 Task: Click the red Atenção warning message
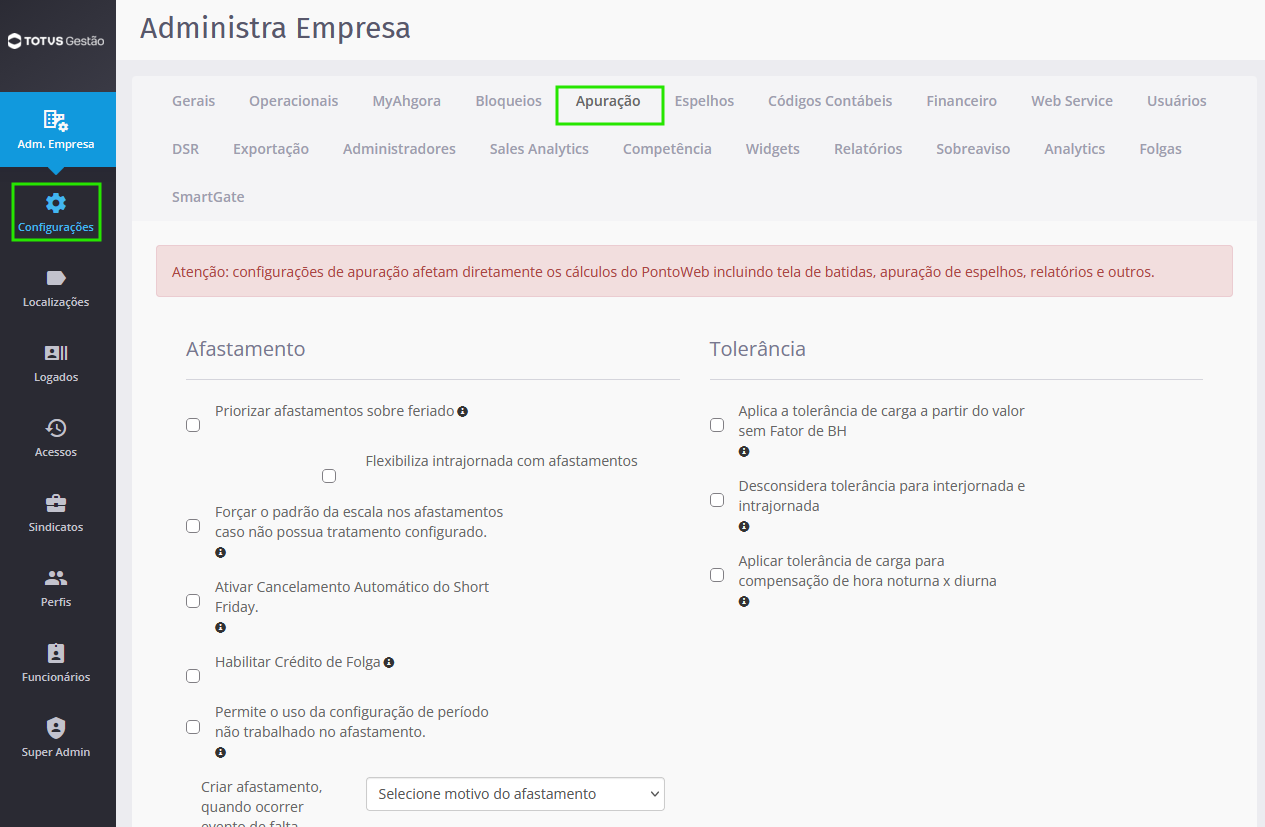click(694, 271)
